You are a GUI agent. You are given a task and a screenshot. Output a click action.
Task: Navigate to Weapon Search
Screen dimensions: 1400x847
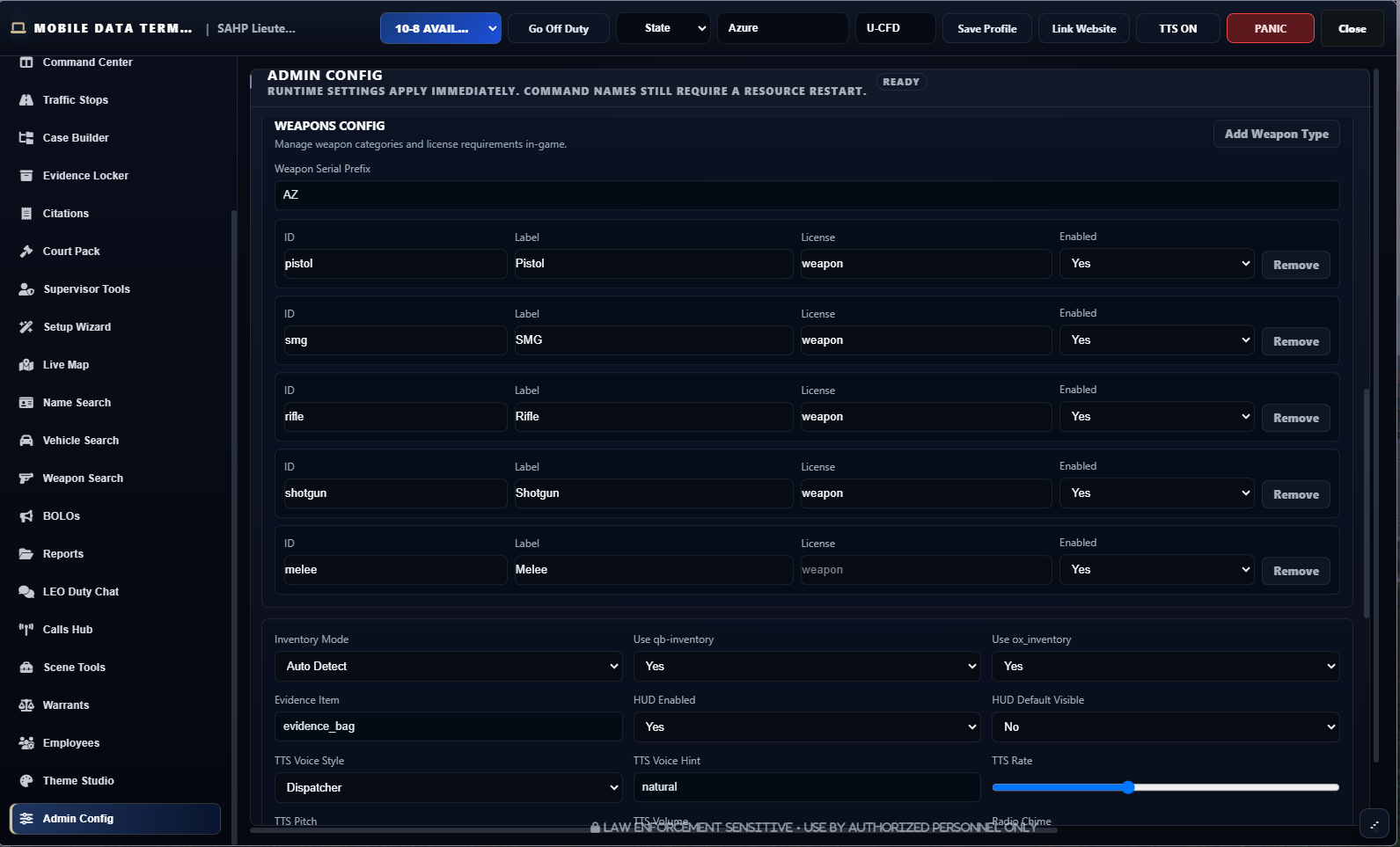114,478
